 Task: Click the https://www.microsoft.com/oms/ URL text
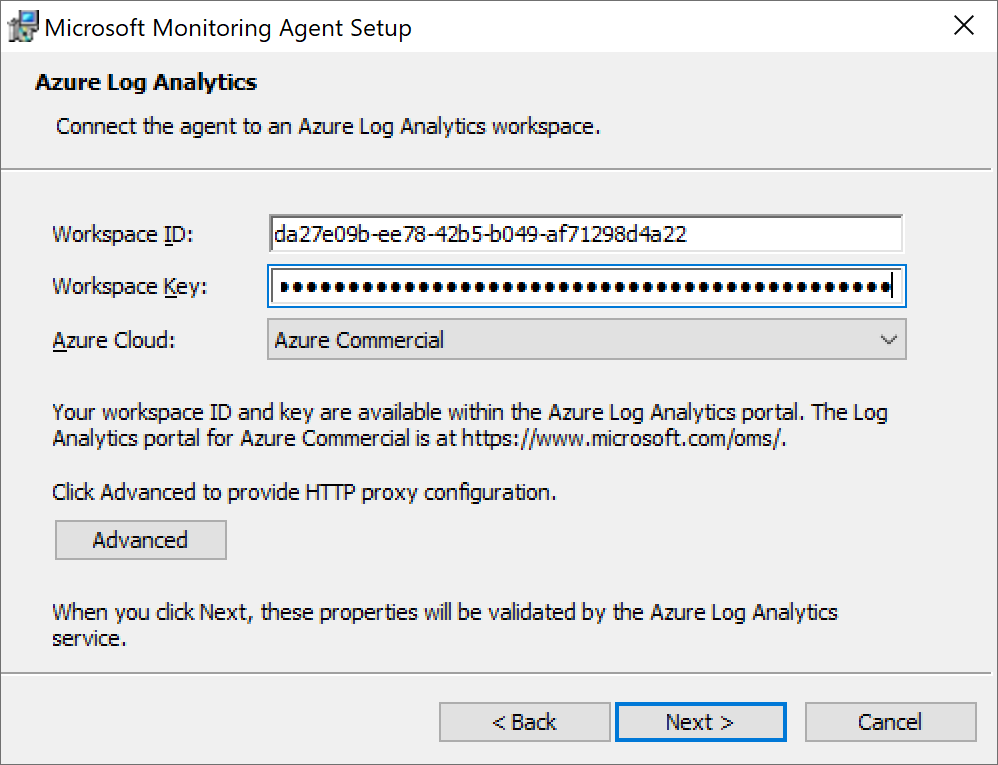pyautogui.click(x=622, y=439)
